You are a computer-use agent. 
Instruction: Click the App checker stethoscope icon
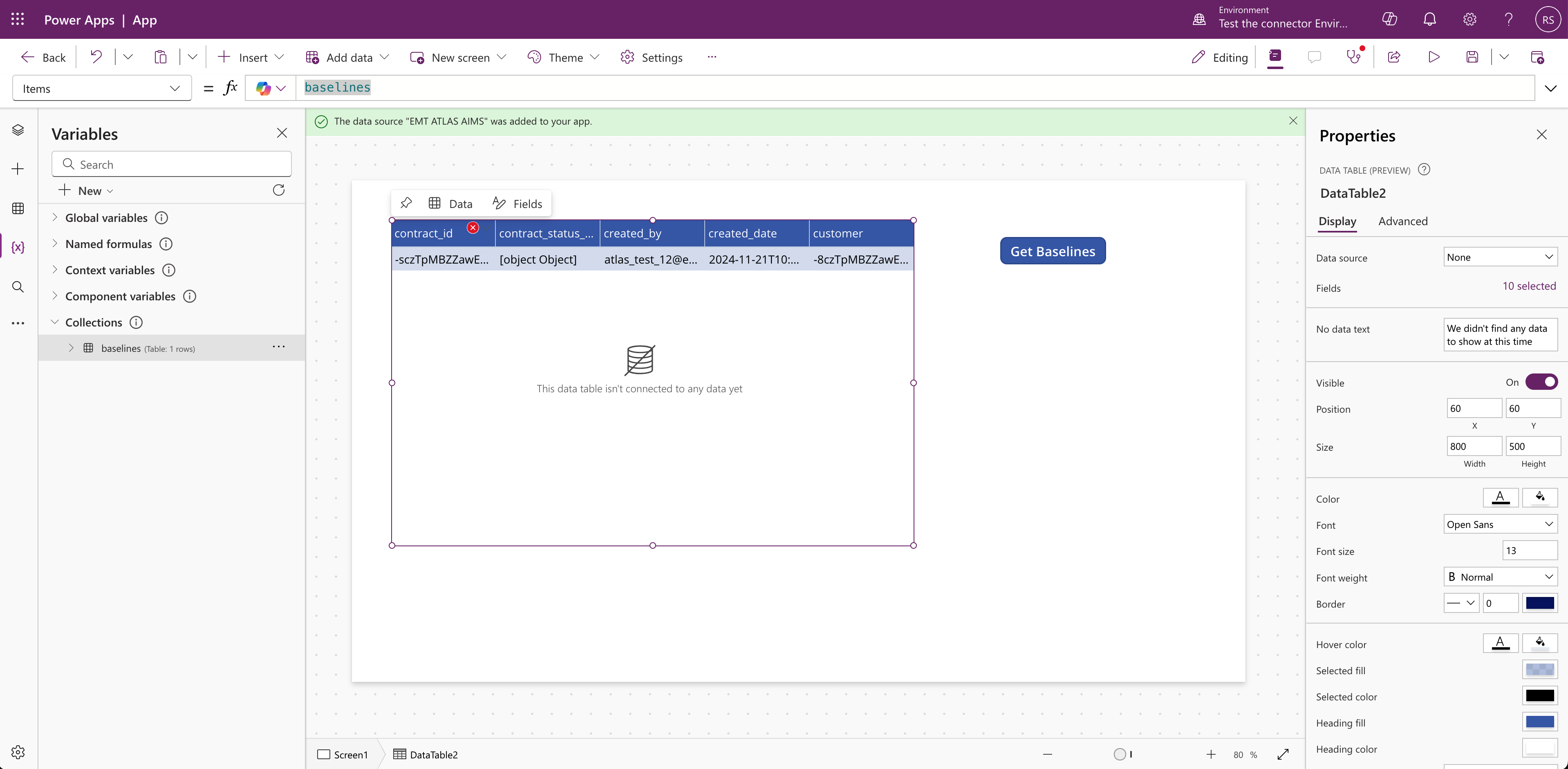1353,57
